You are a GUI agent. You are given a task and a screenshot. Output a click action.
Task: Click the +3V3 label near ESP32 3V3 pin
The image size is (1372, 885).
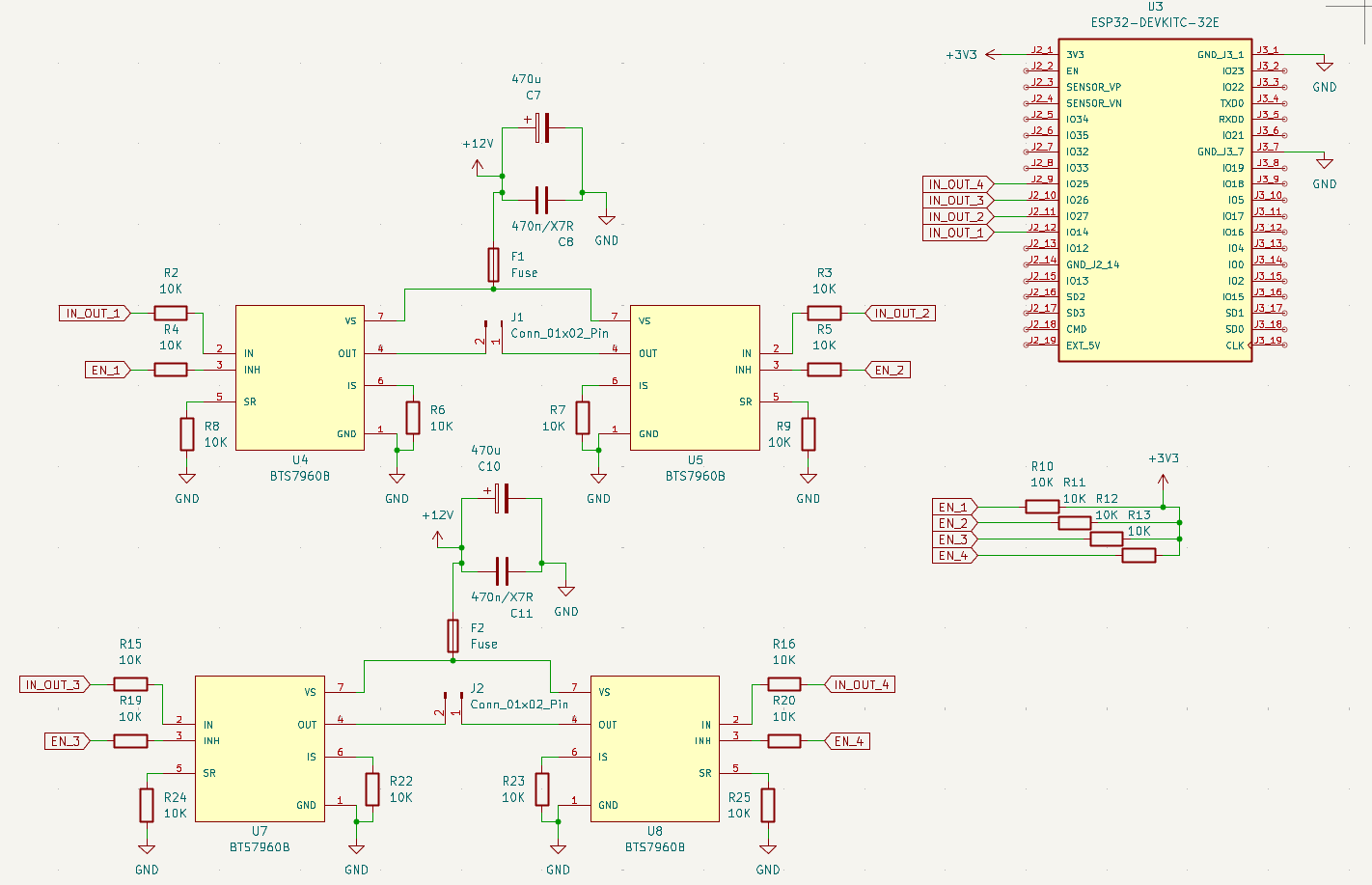point(961,55)
